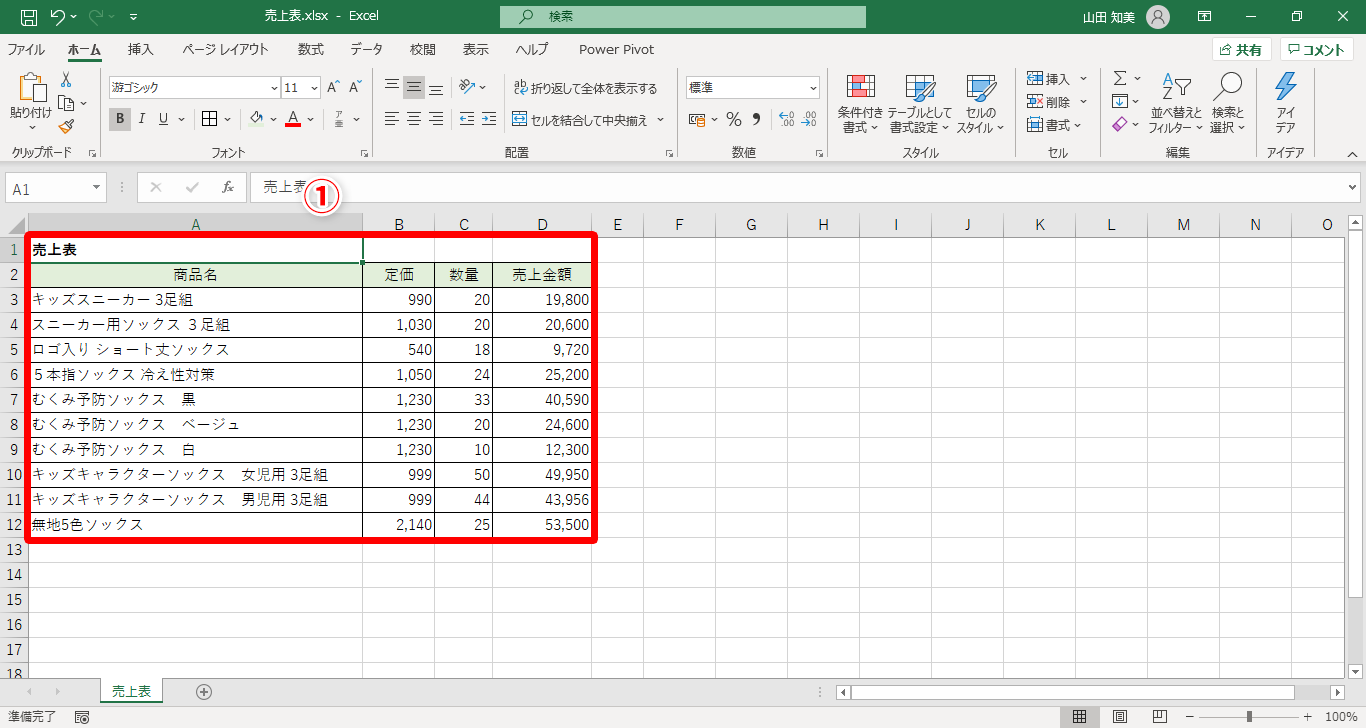Click the Share (共有) button
The width and height of the screenshot is (1366, 728).
pyautogui.click(x=1241, y=50)
